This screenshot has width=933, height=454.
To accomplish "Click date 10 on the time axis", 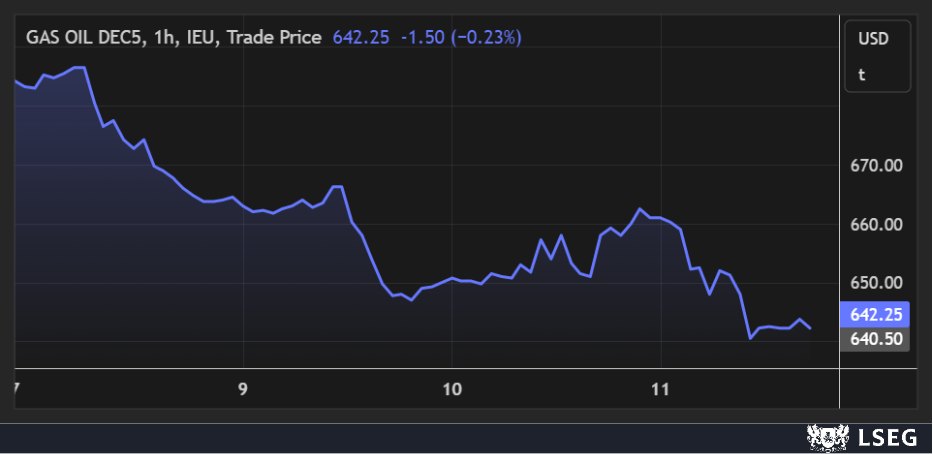I will pyautogui.click(x=452, y=389).
